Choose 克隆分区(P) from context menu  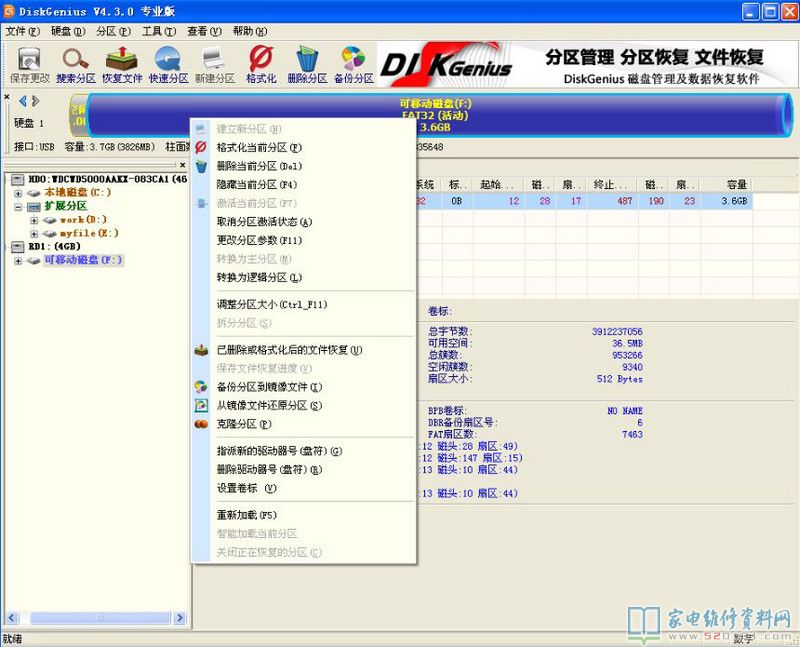(x=304, y=424)
